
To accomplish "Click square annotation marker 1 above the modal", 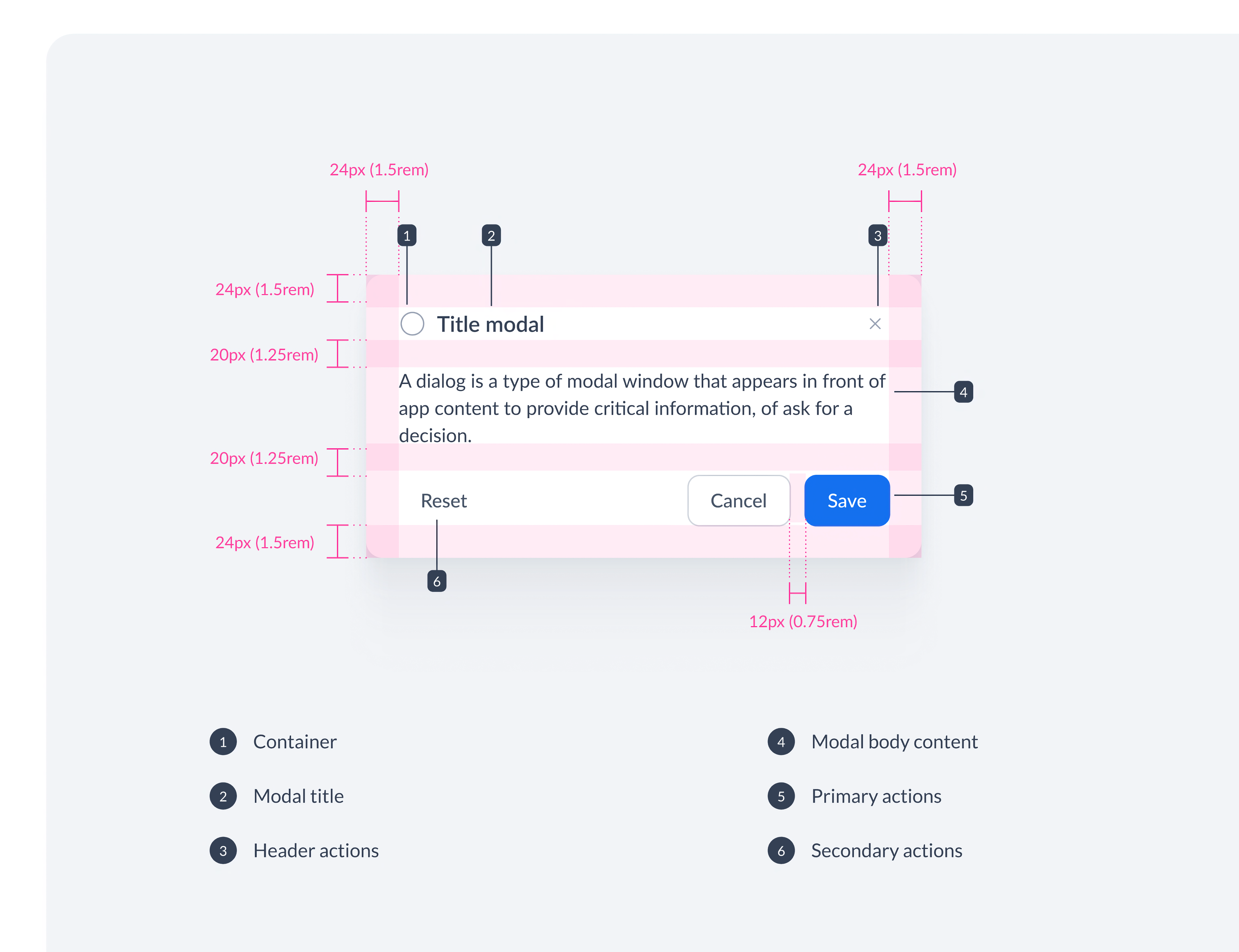I will 407,235.
